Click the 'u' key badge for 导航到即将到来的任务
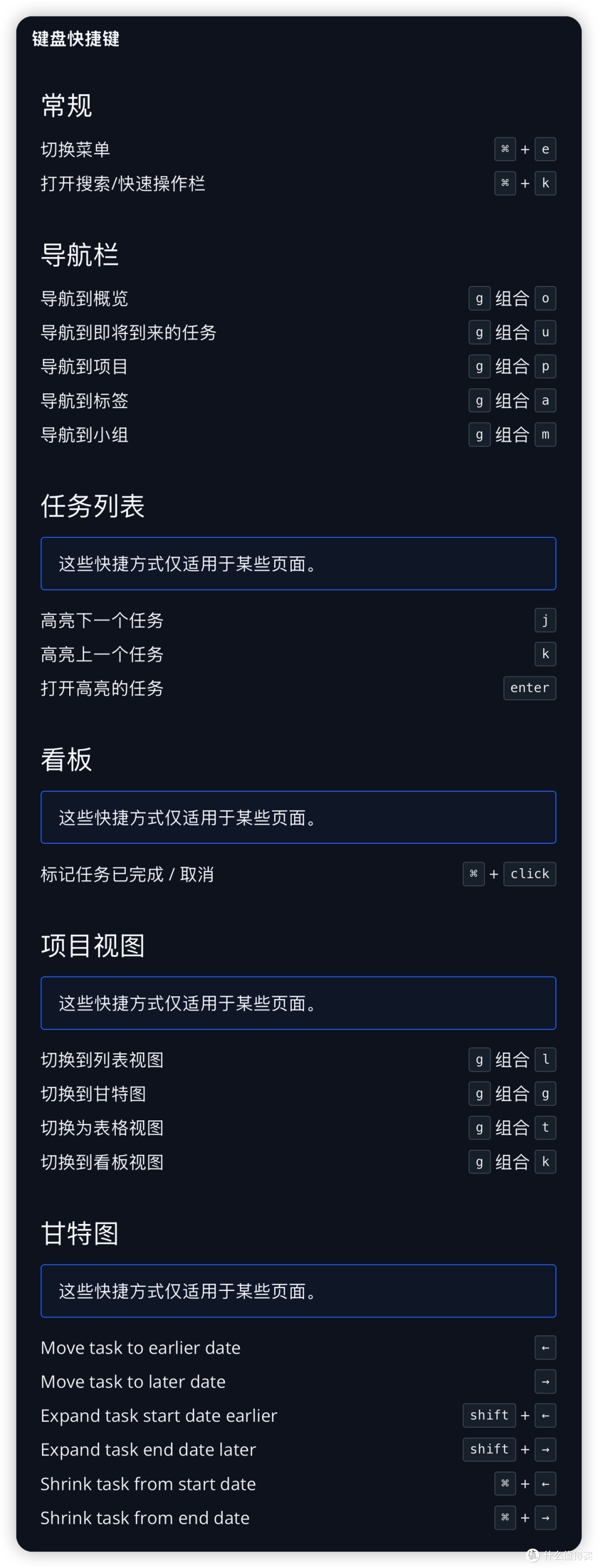The image size is (598, 1568). tap(545, 332)
